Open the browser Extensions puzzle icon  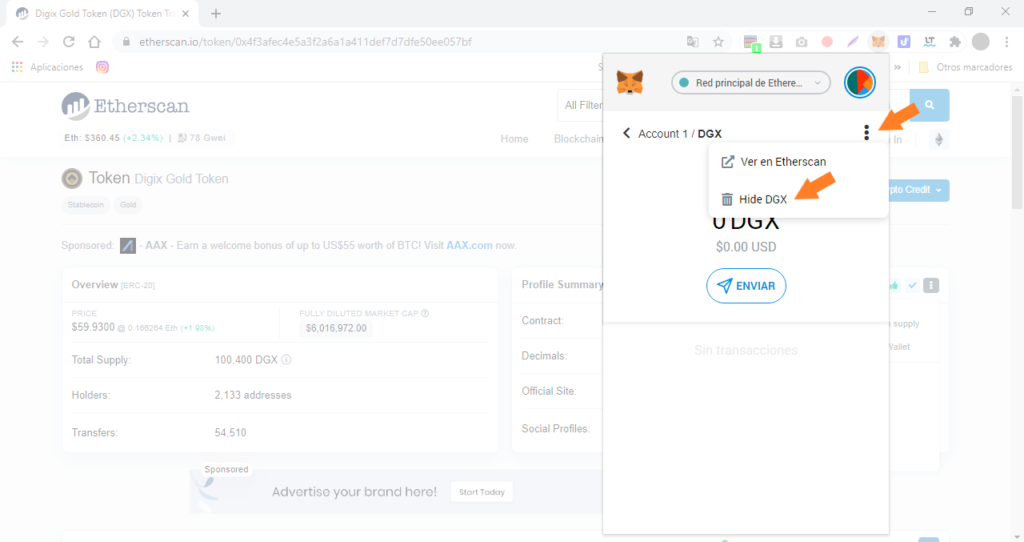955,42
